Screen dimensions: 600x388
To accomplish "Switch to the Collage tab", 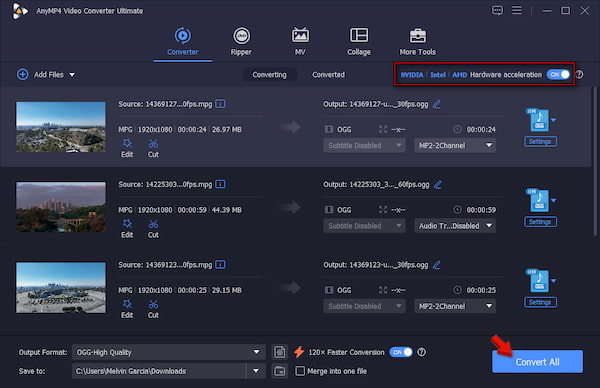I will tap(359, 42).
